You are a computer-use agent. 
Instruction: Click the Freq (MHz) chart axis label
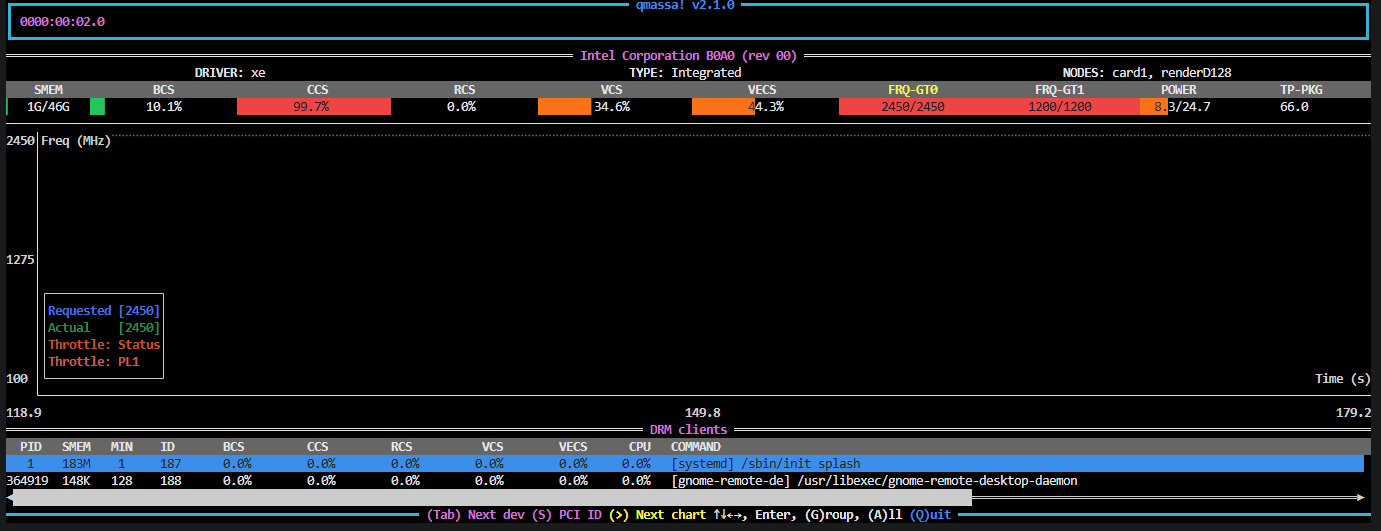76,141
